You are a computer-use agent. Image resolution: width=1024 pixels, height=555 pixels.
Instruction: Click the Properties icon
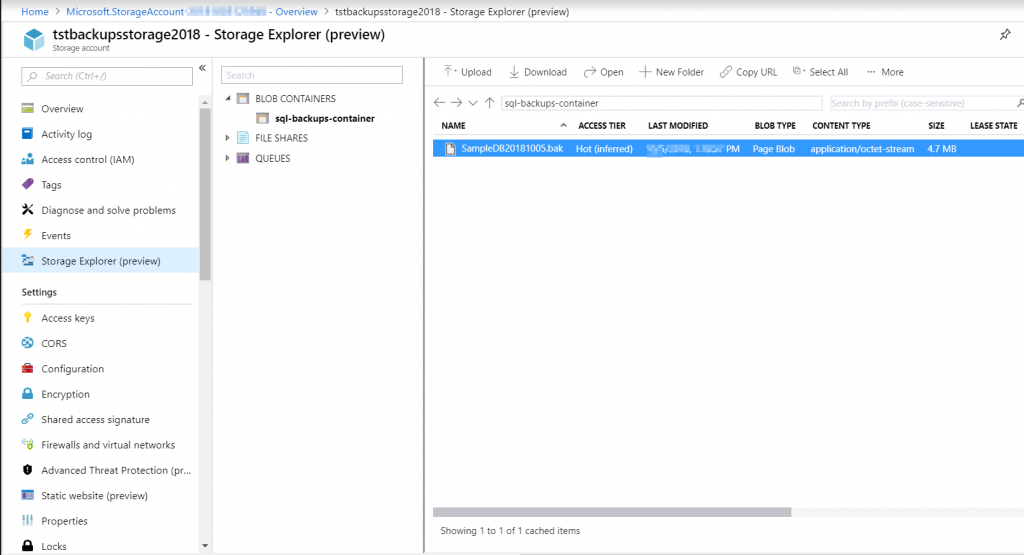(x=27, y=520)
